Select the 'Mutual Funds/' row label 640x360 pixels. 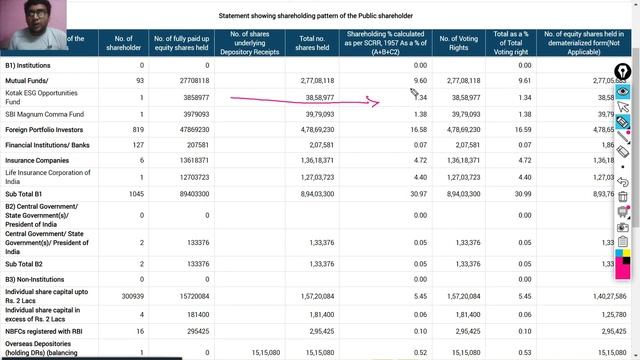coord(27,81)
